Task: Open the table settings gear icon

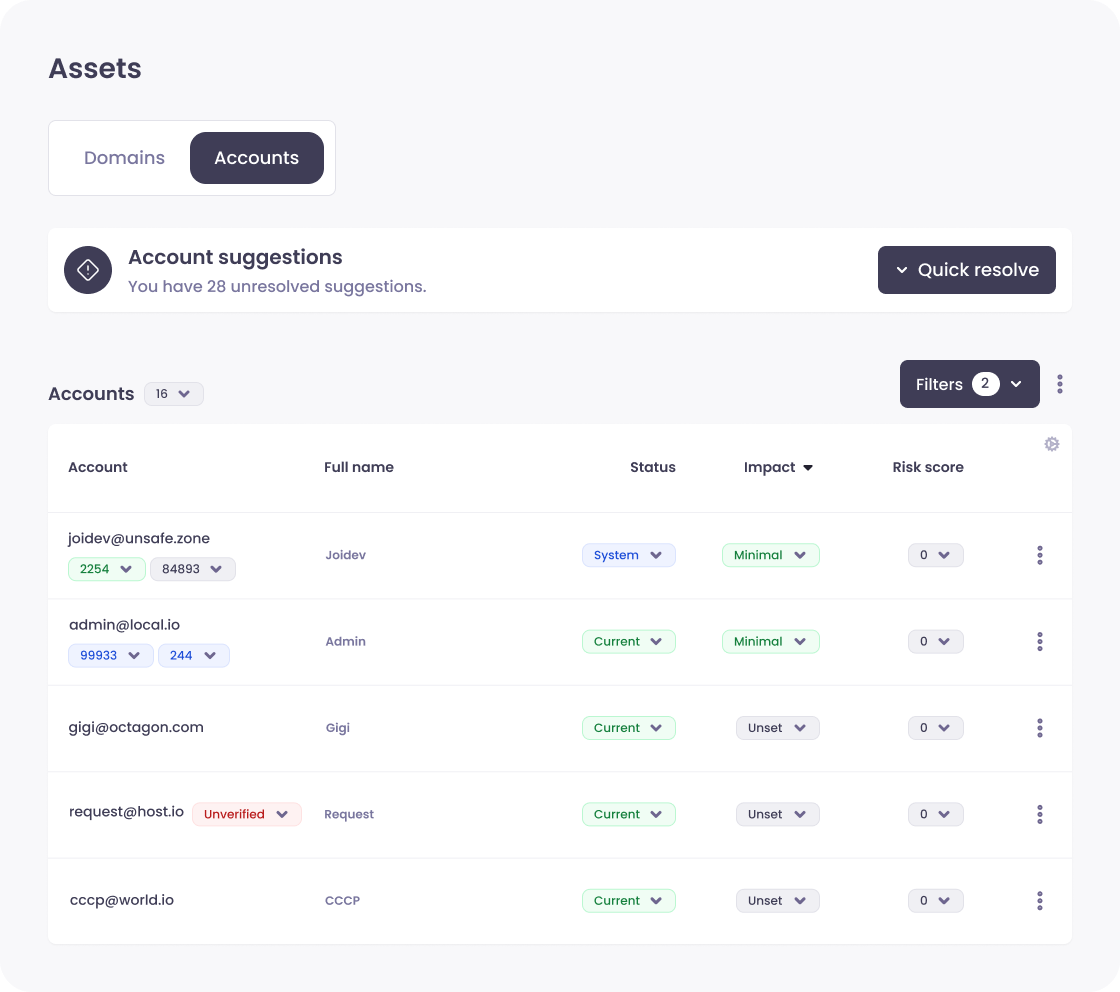Action: [1051, 444]
